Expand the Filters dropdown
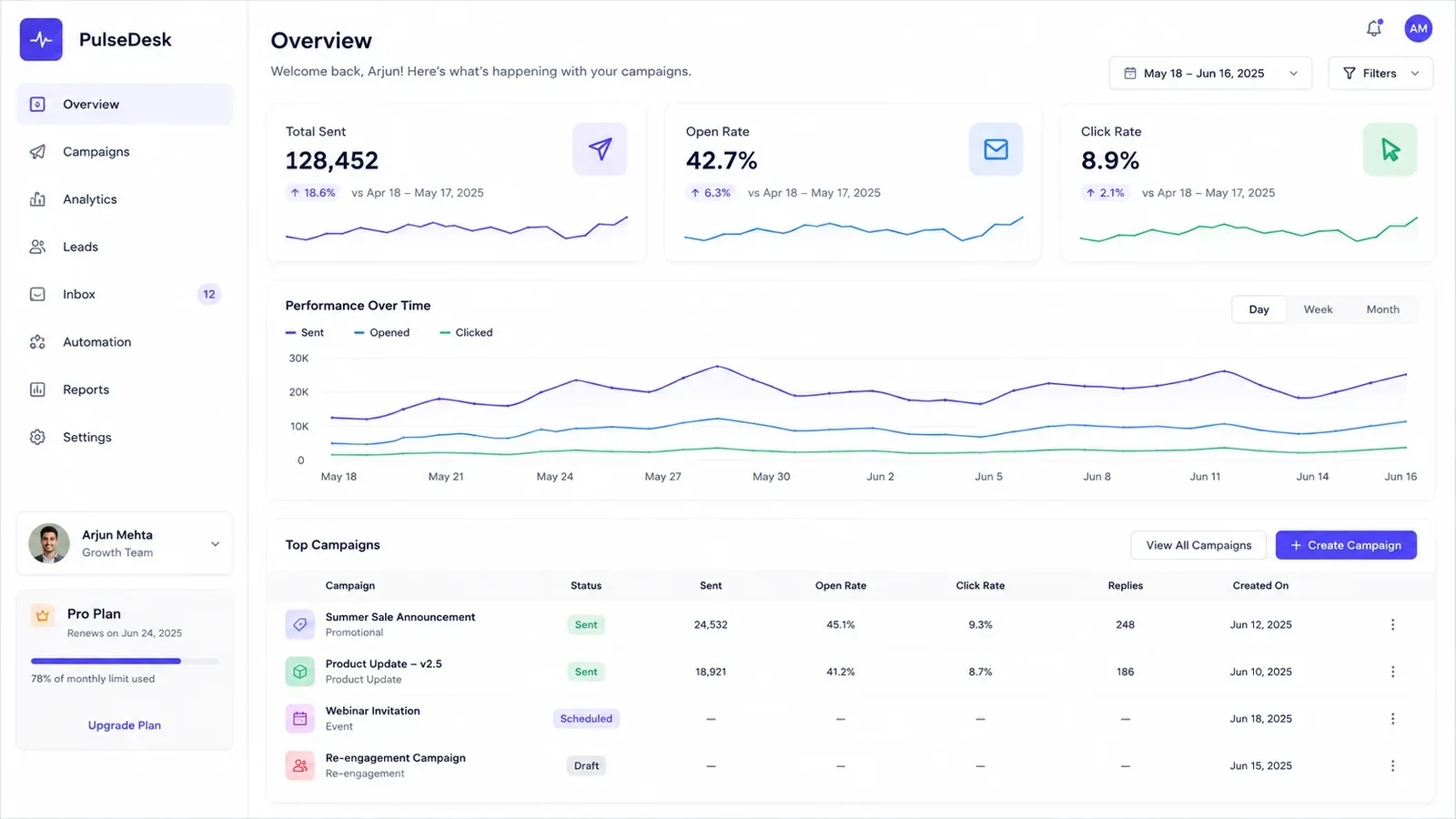The width and height of the screenshot is (1456, 819). pos(1380,73)
